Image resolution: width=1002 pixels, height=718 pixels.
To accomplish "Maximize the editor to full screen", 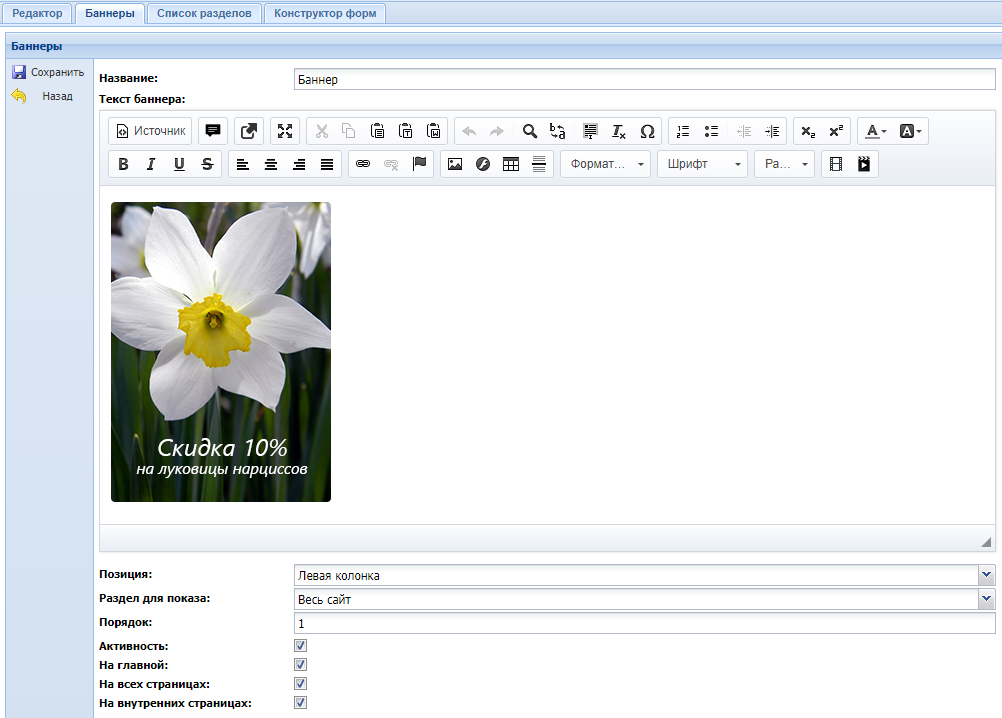I will 285,131.
